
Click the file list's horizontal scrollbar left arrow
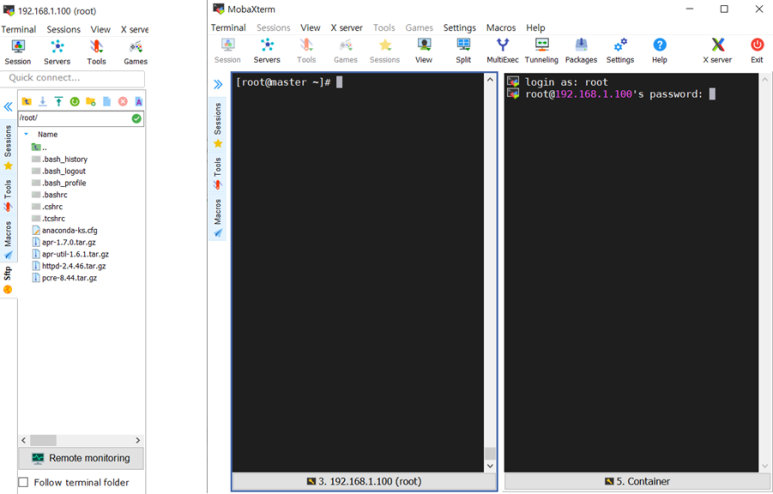click(24, 440)
